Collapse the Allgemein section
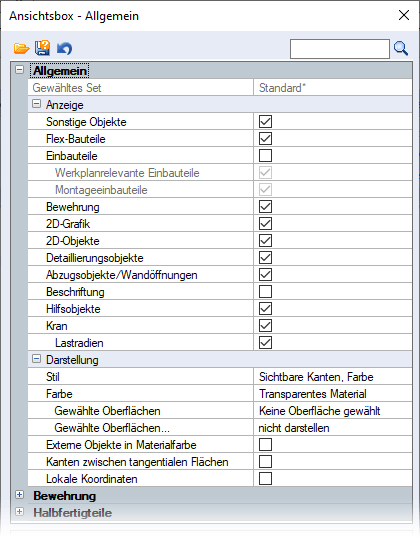Image resolution: width=420 pixels, height=537 pixels. [20, 70]
